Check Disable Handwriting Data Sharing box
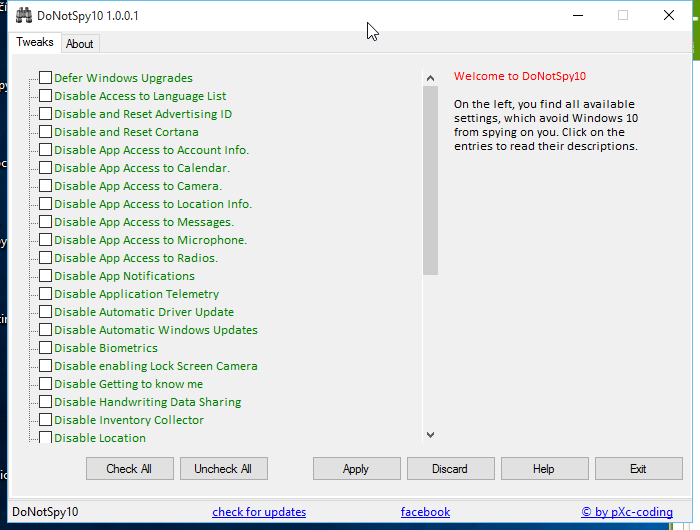Screen dimensions: 700x530 pos(46,402)
